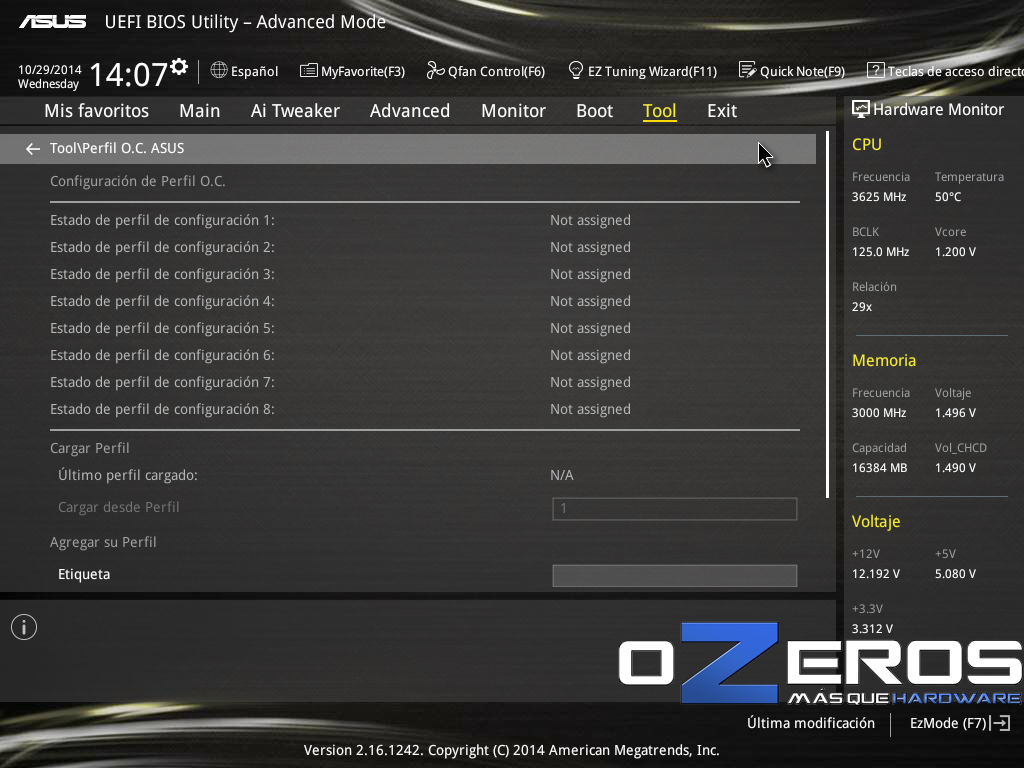Click the vertical scrollbar of the profile list

[827, 314]
